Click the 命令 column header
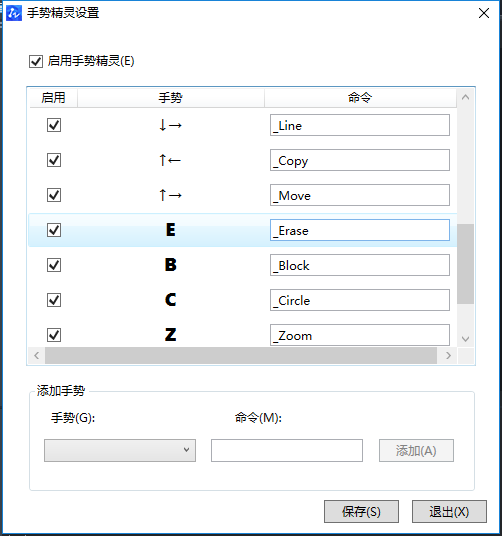Viewport: 502px width, 536px height. [x=360, y=98]
